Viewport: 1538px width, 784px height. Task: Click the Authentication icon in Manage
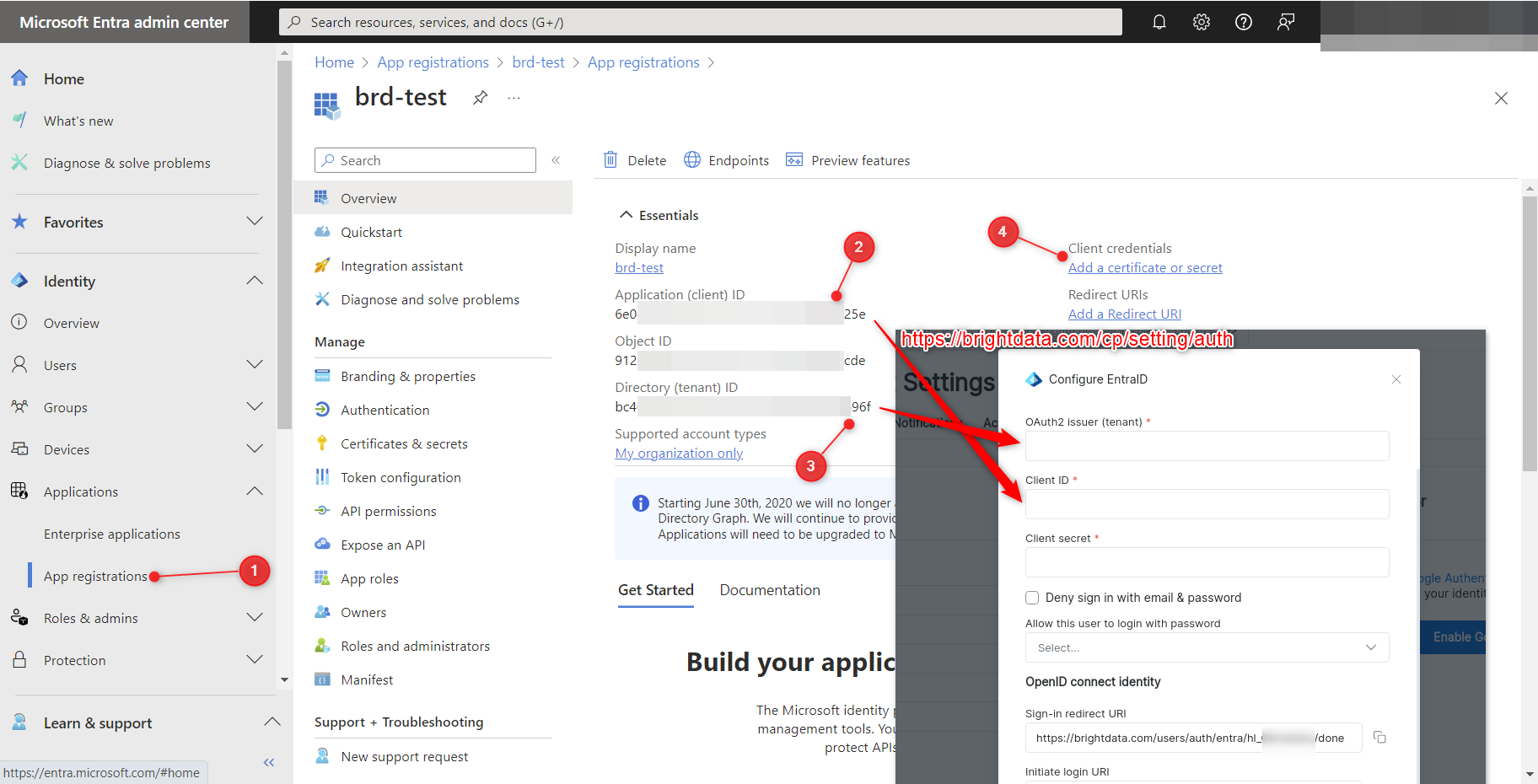pos(322,410)
